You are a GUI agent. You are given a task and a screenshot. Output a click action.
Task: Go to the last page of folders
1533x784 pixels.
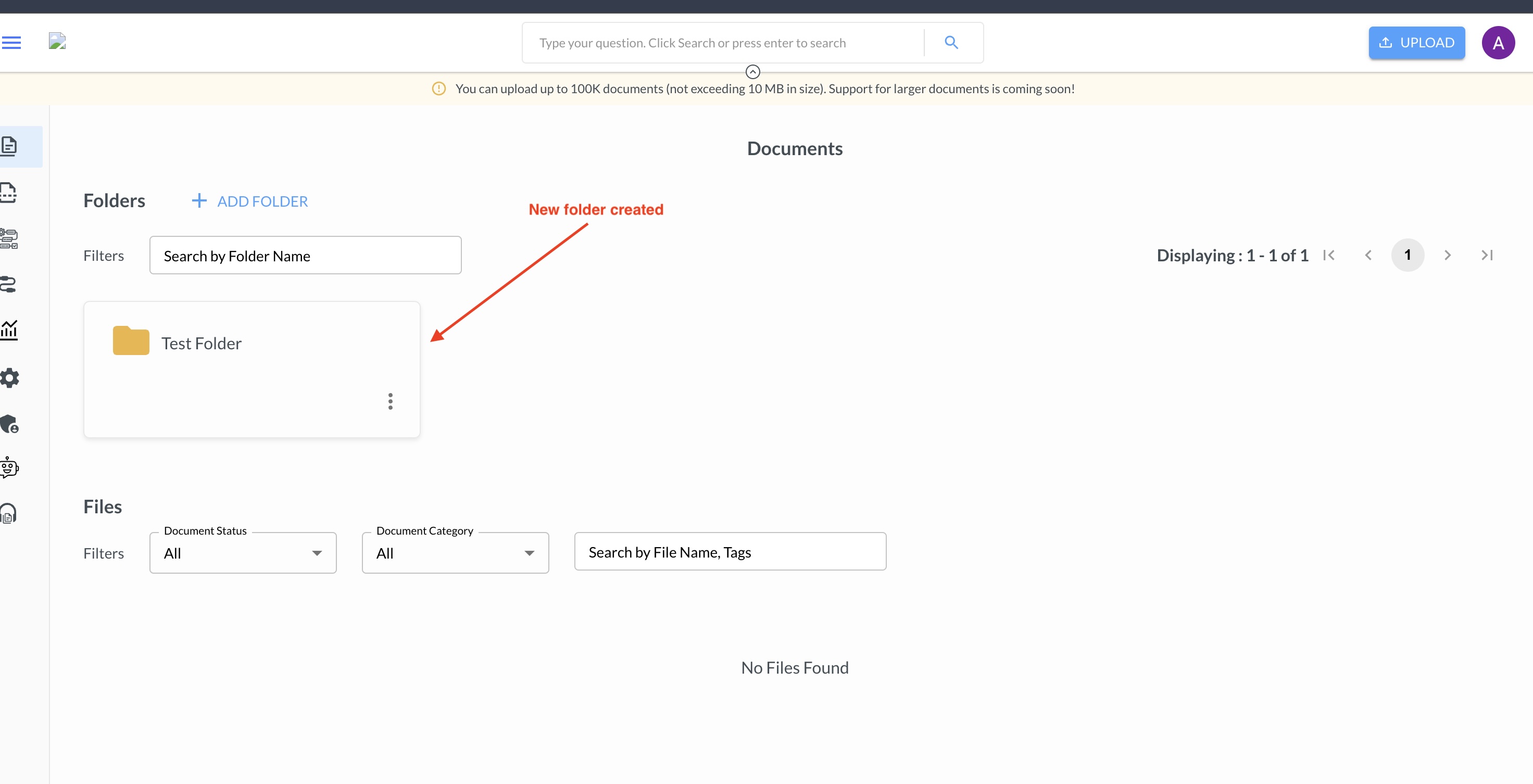tap(1487, 255)
